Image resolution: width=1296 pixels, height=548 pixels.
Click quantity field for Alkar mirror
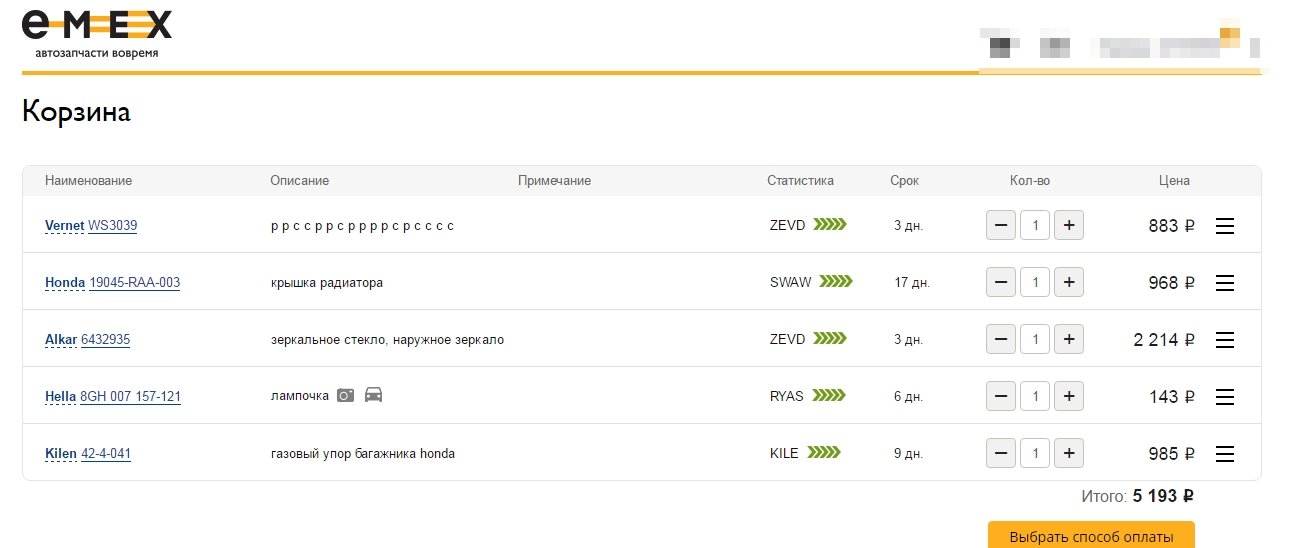point(1035,340)
